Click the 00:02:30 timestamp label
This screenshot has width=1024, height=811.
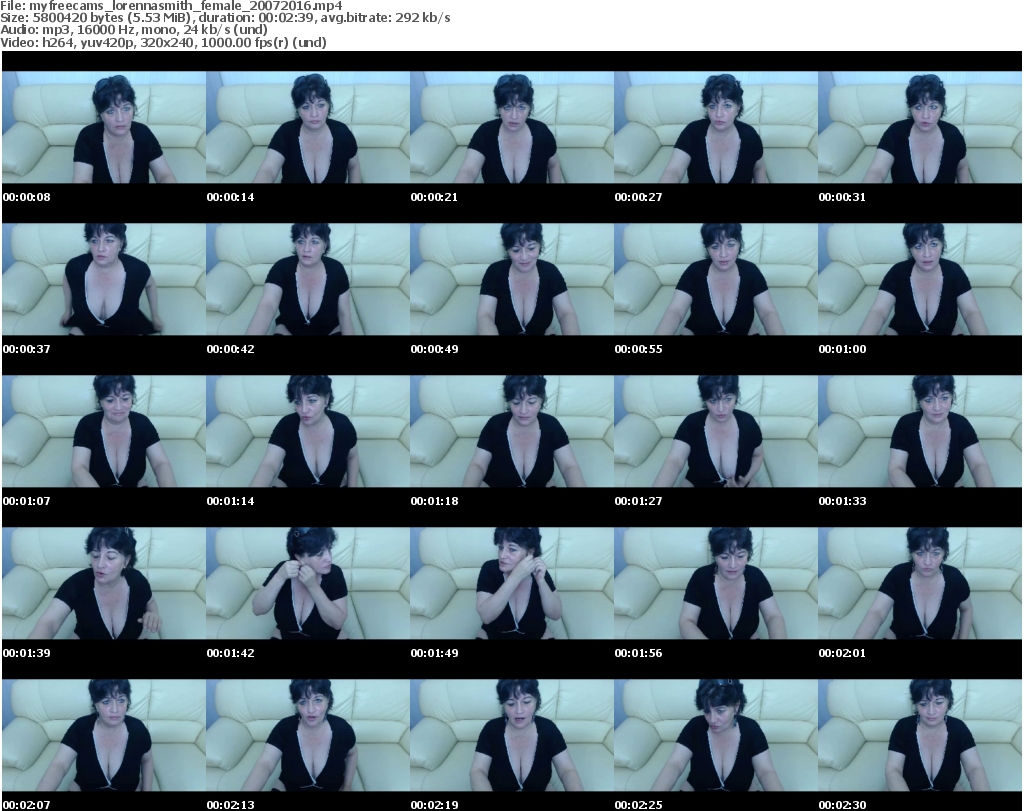click(x=842, y=805)
